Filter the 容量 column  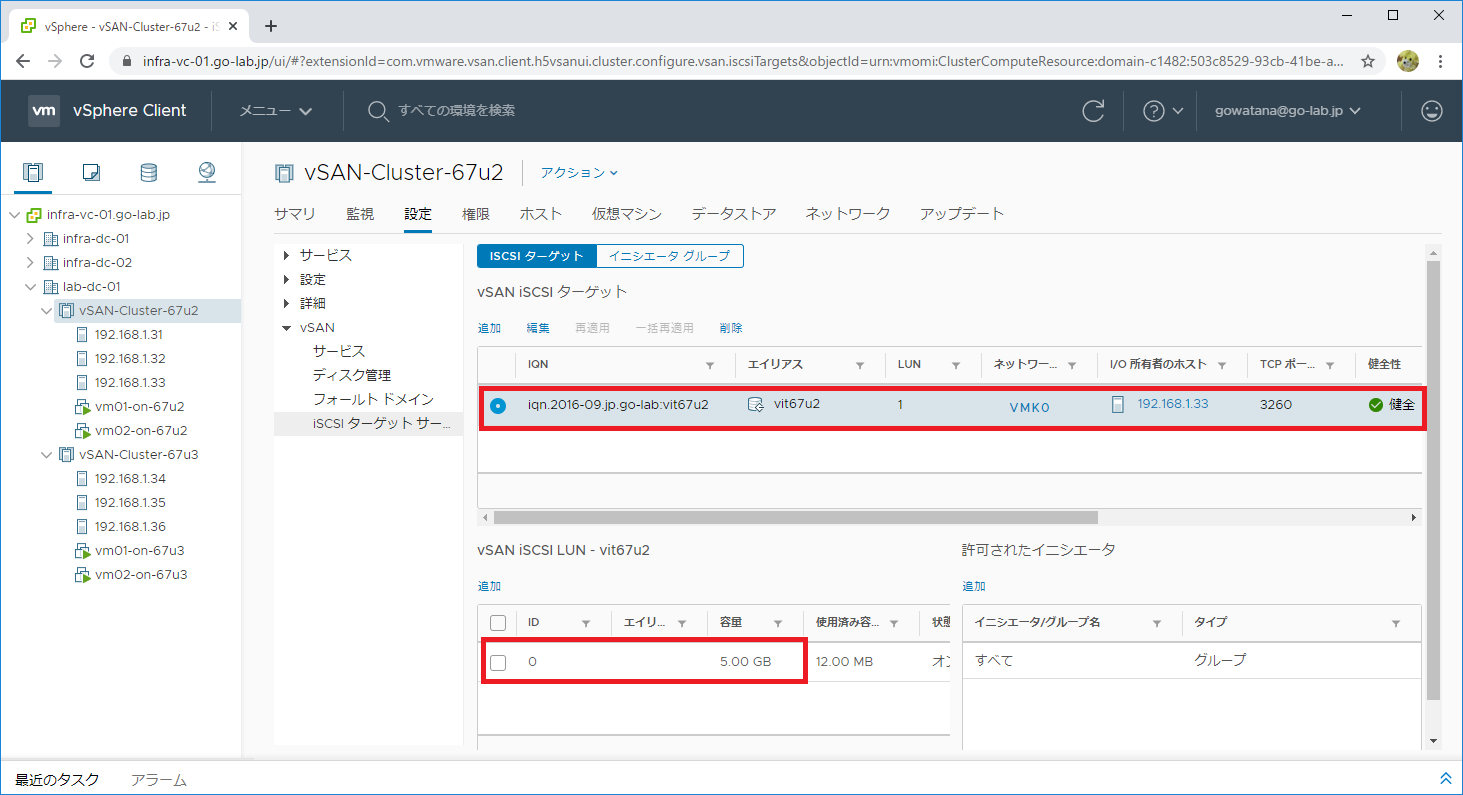click(777, 623)
